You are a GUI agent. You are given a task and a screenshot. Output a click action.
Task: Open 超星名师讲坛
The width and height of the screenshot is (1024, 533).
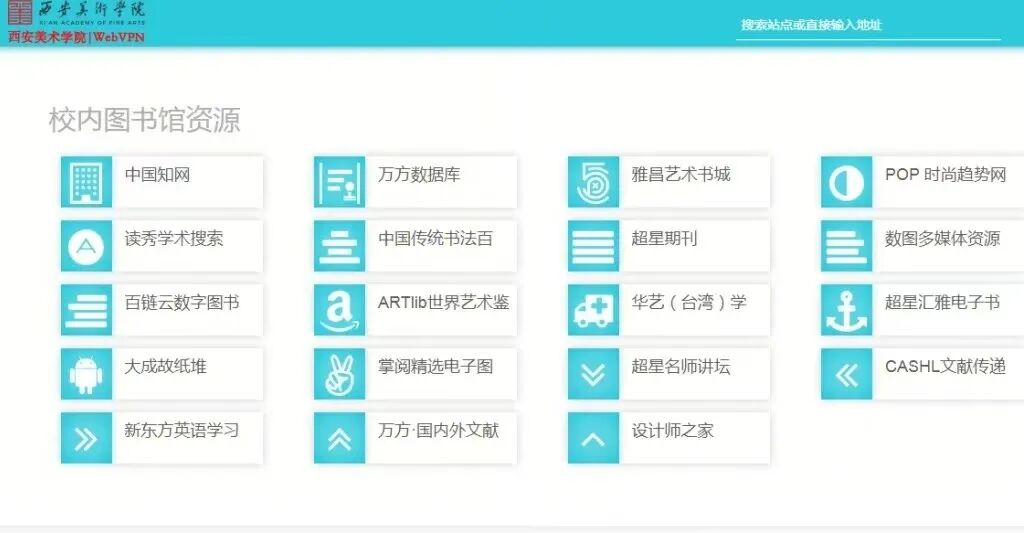pos(680,366)
